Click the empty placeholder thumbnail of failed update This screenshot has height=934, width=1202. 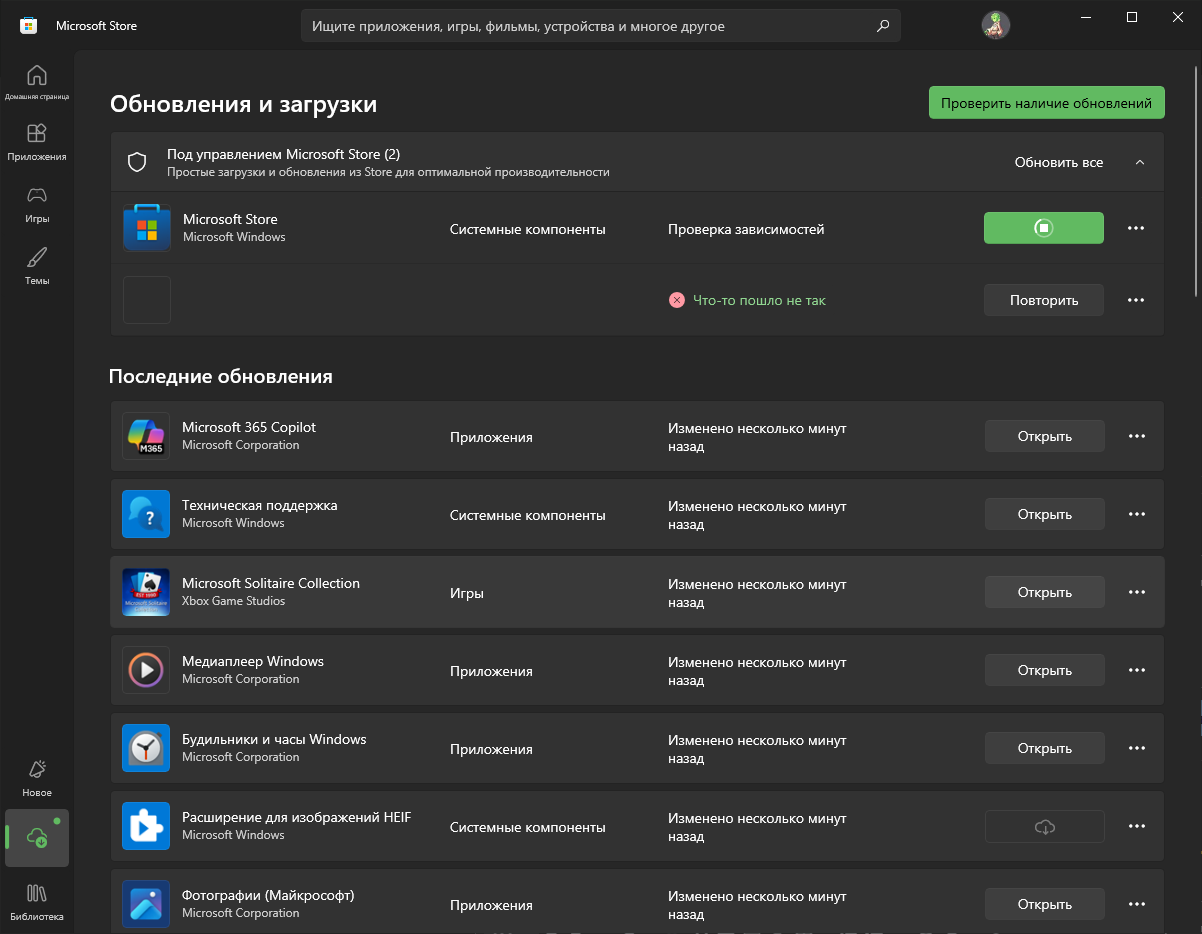coord(147,300)
